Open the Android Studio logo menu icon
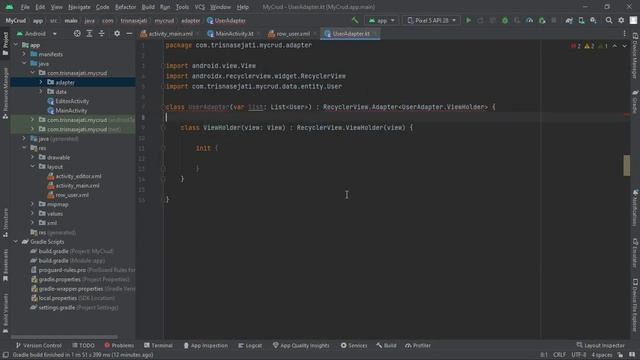The height and width of the screenshot is (360, 640). (x=9, y=7)
